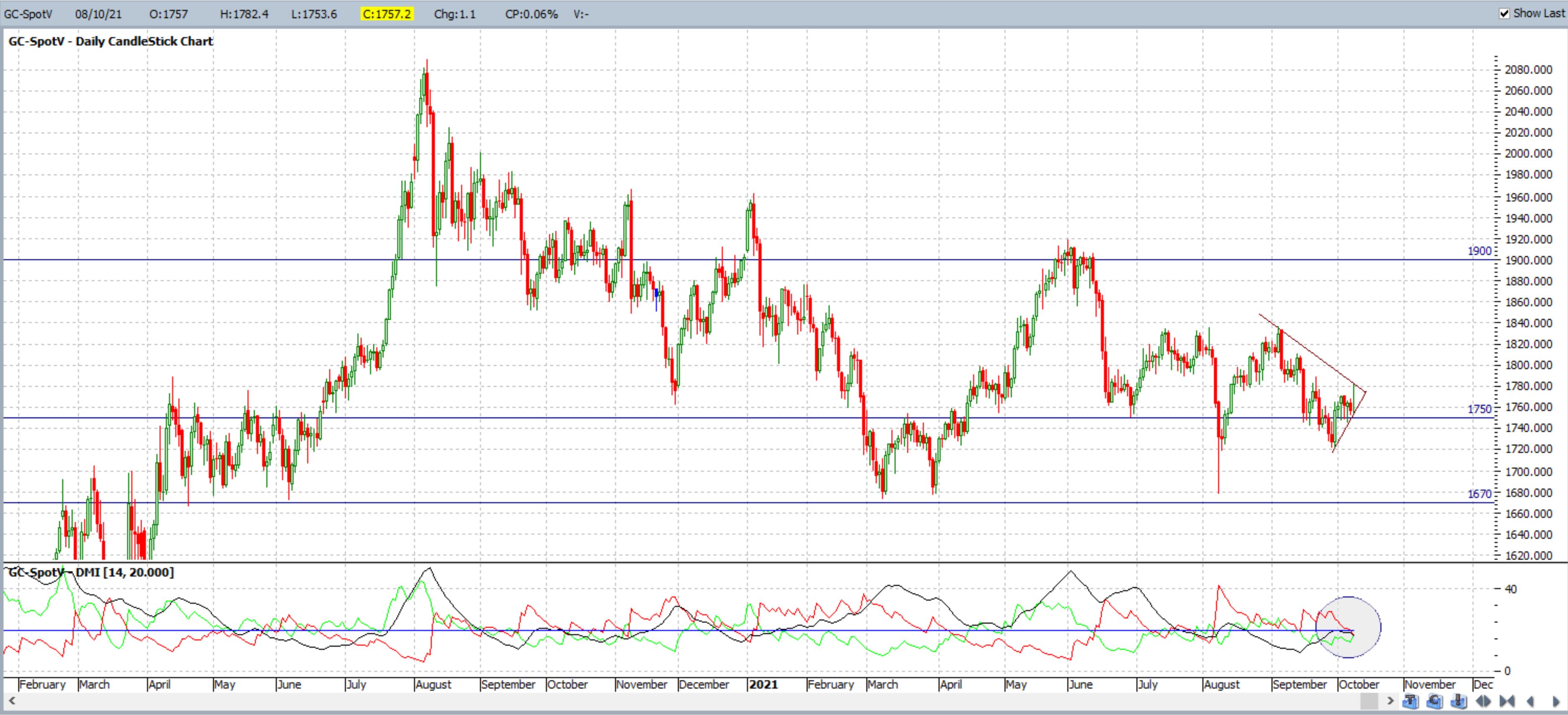This screenshot has height=715, width=1568.
Task: Step the chart left with the left triangle
Action: (x=1530, y=701)
